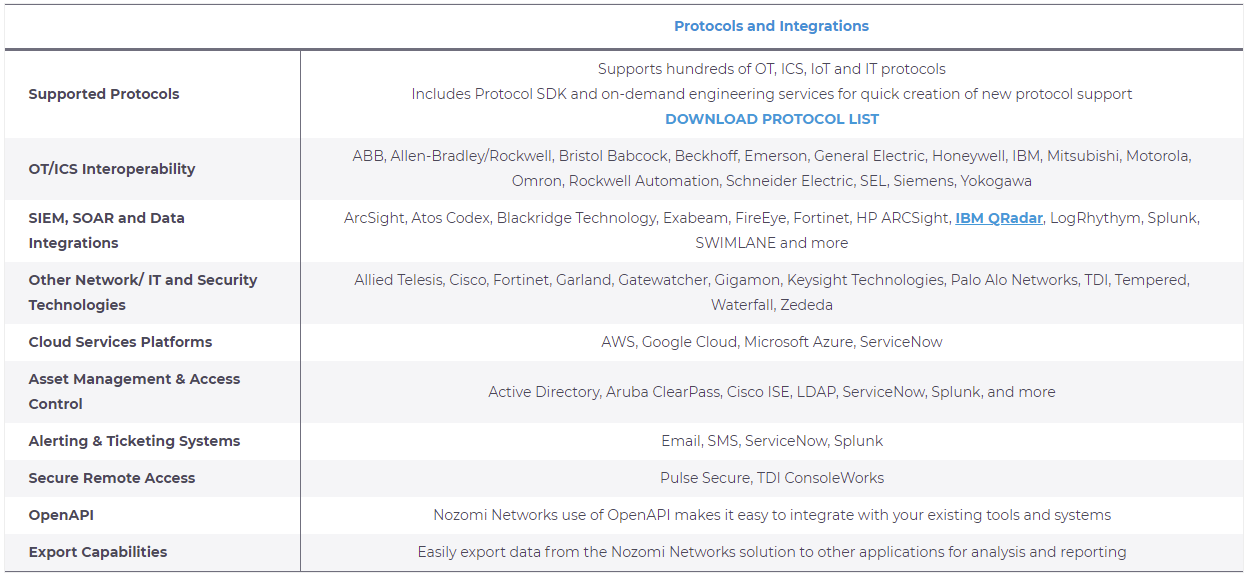
Task: Select the Pulse Secure, TDI ConsoleWorks cell
Action: (772, 478)
